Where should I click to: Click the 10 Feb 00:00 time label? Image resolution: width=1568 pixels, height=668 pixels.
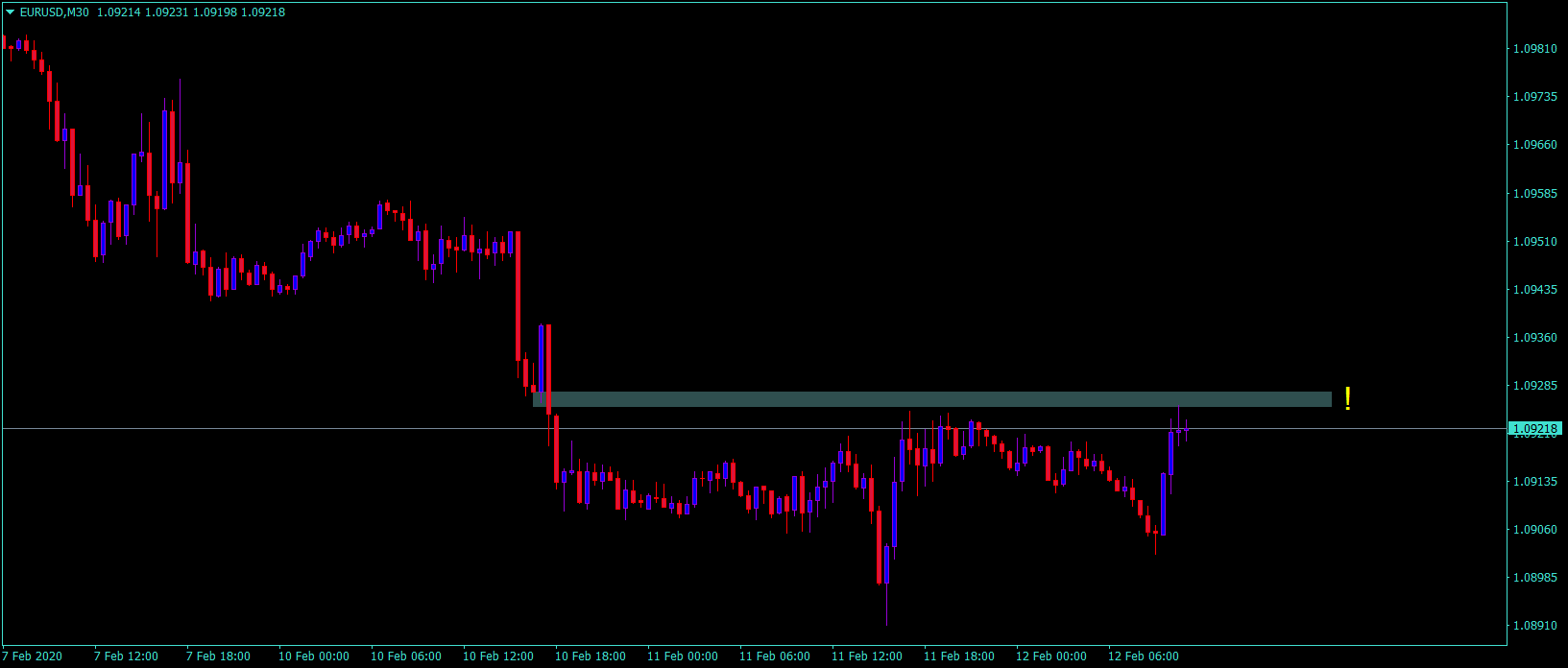(x=314, y=656)
